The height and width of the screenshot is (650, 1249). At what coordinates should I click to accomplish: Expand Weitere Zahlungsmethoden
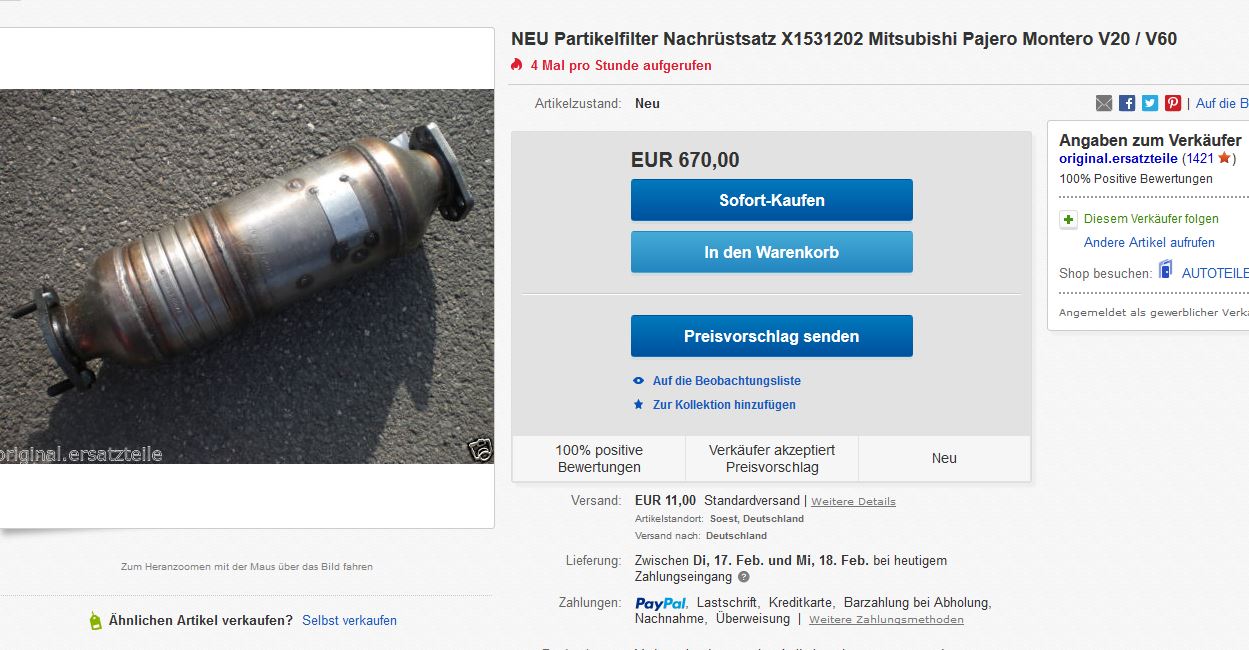886,620
